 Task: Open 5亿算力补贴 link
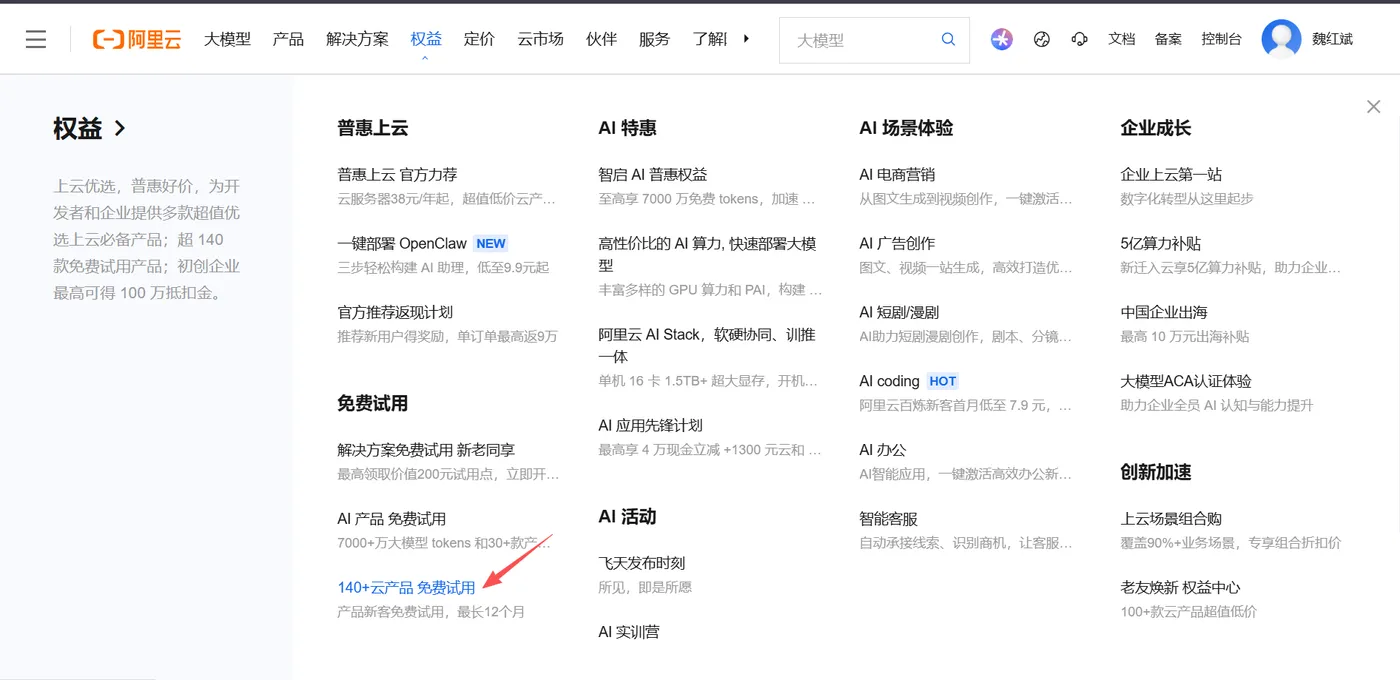click(1160, 243)
